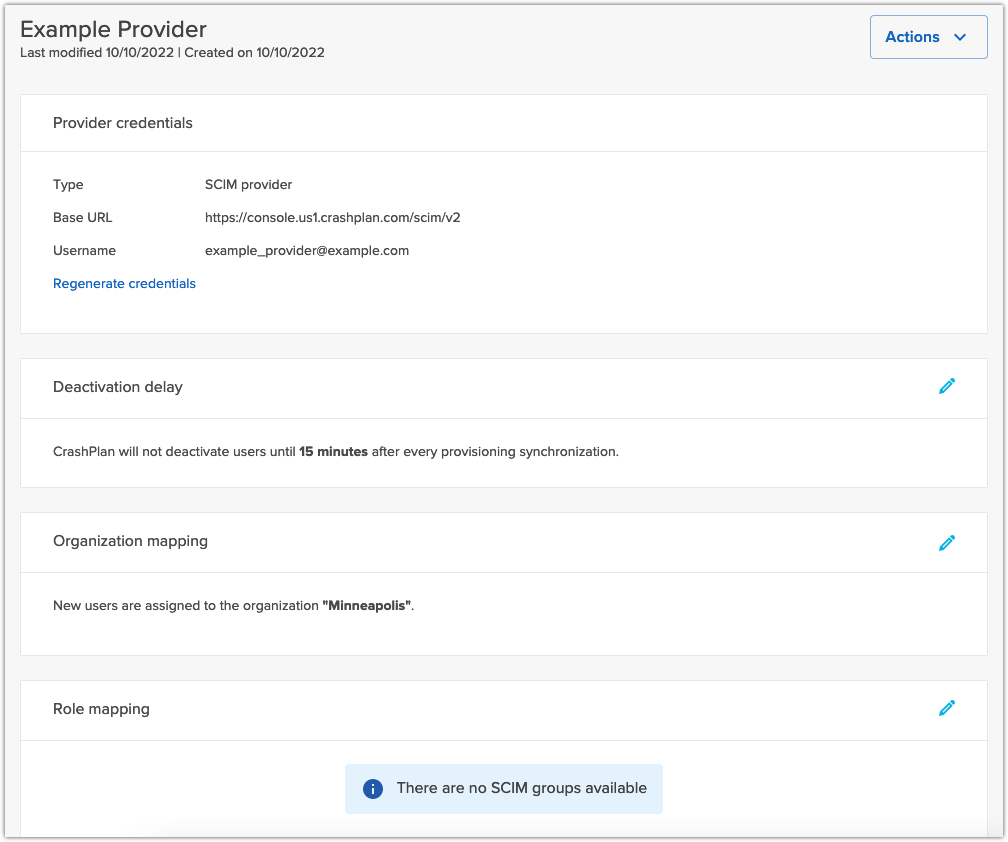Select the Example Provider page title
Viewport: 1008px width, 842px height.
(x=113, y=30)
